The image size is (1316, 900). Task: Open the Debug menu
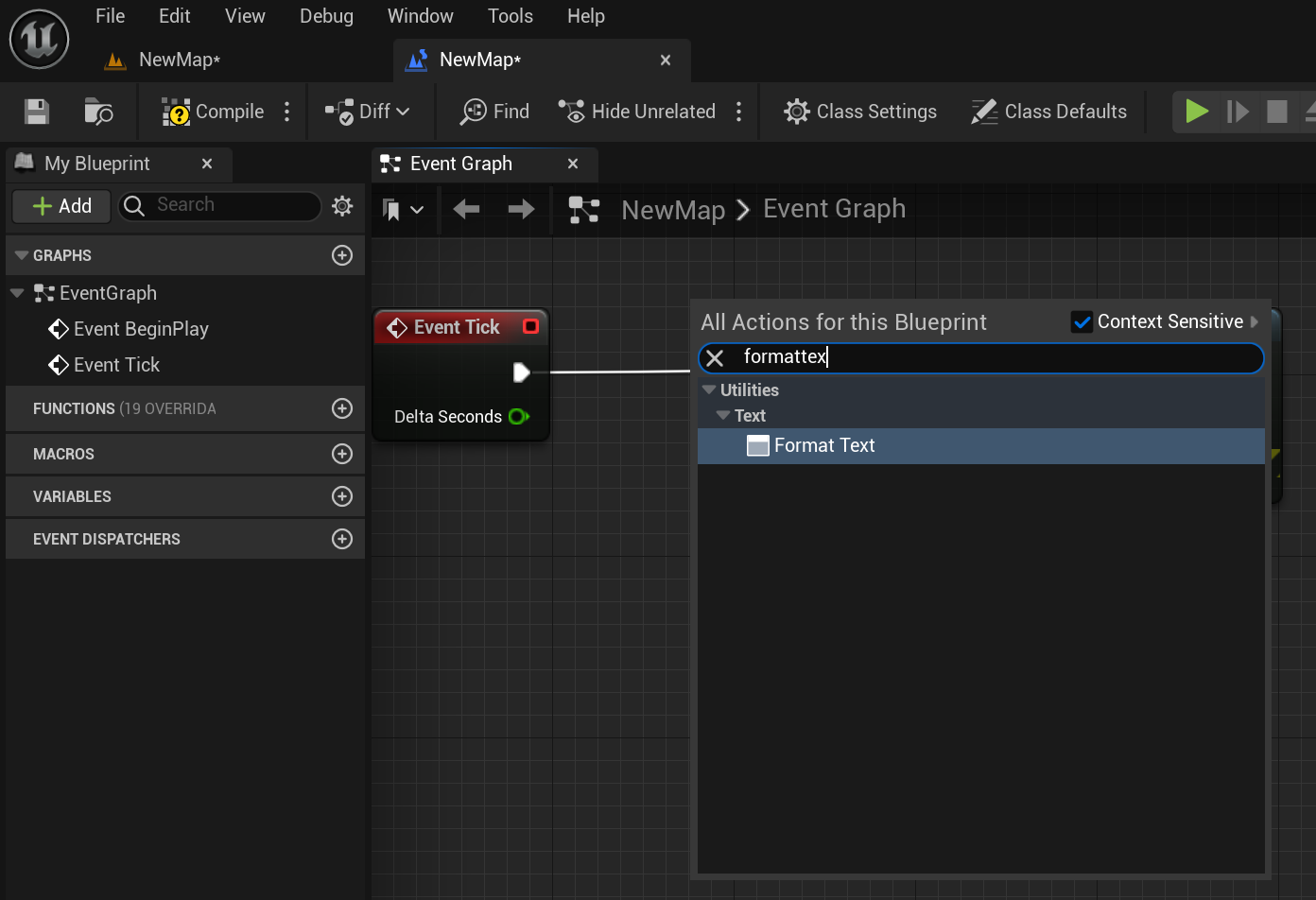point(326,16)
